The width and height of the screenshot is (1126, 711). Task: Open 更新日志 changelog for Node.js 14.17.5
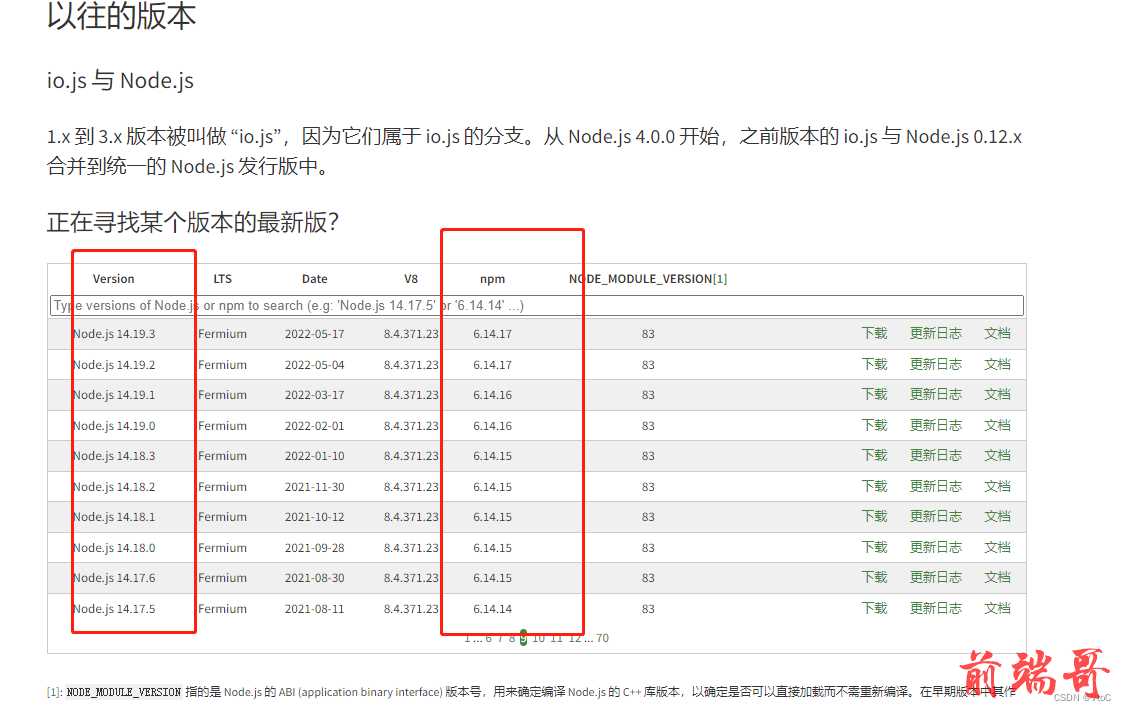pyautogui.click(x=936, y=608)
